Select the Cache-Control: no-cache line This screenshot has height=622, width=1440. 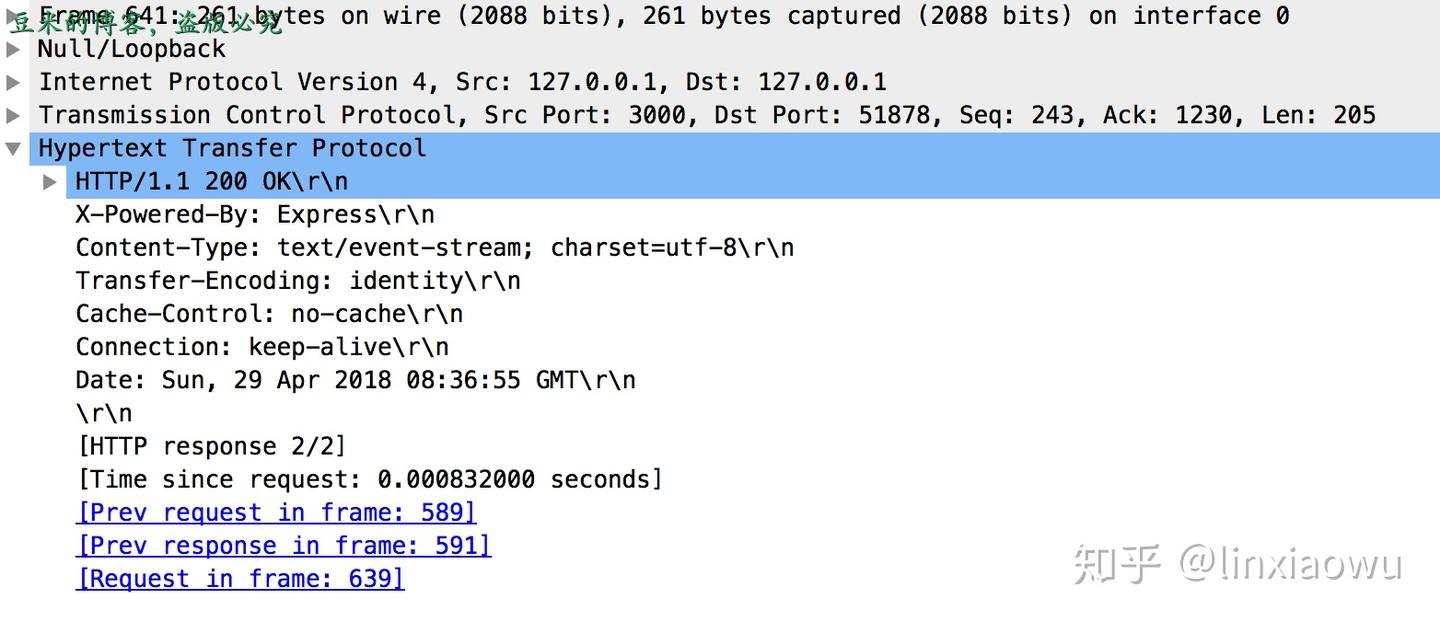tap(269, 314)
